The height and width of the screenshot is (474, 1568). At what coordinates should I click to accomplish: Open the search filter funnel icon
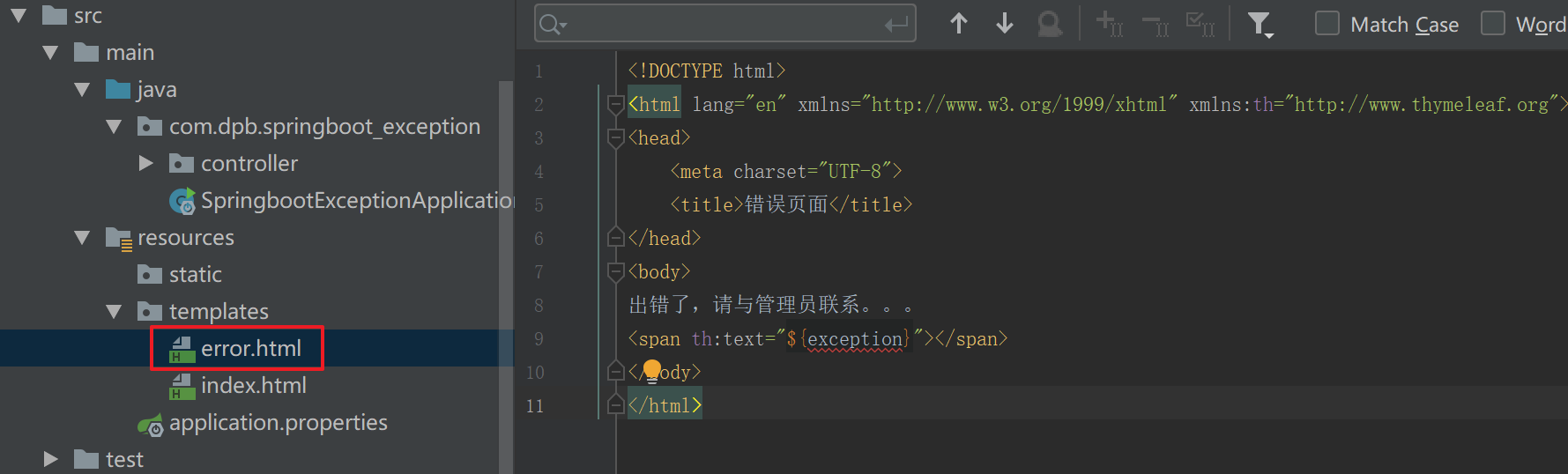[x=1260, y=25]
